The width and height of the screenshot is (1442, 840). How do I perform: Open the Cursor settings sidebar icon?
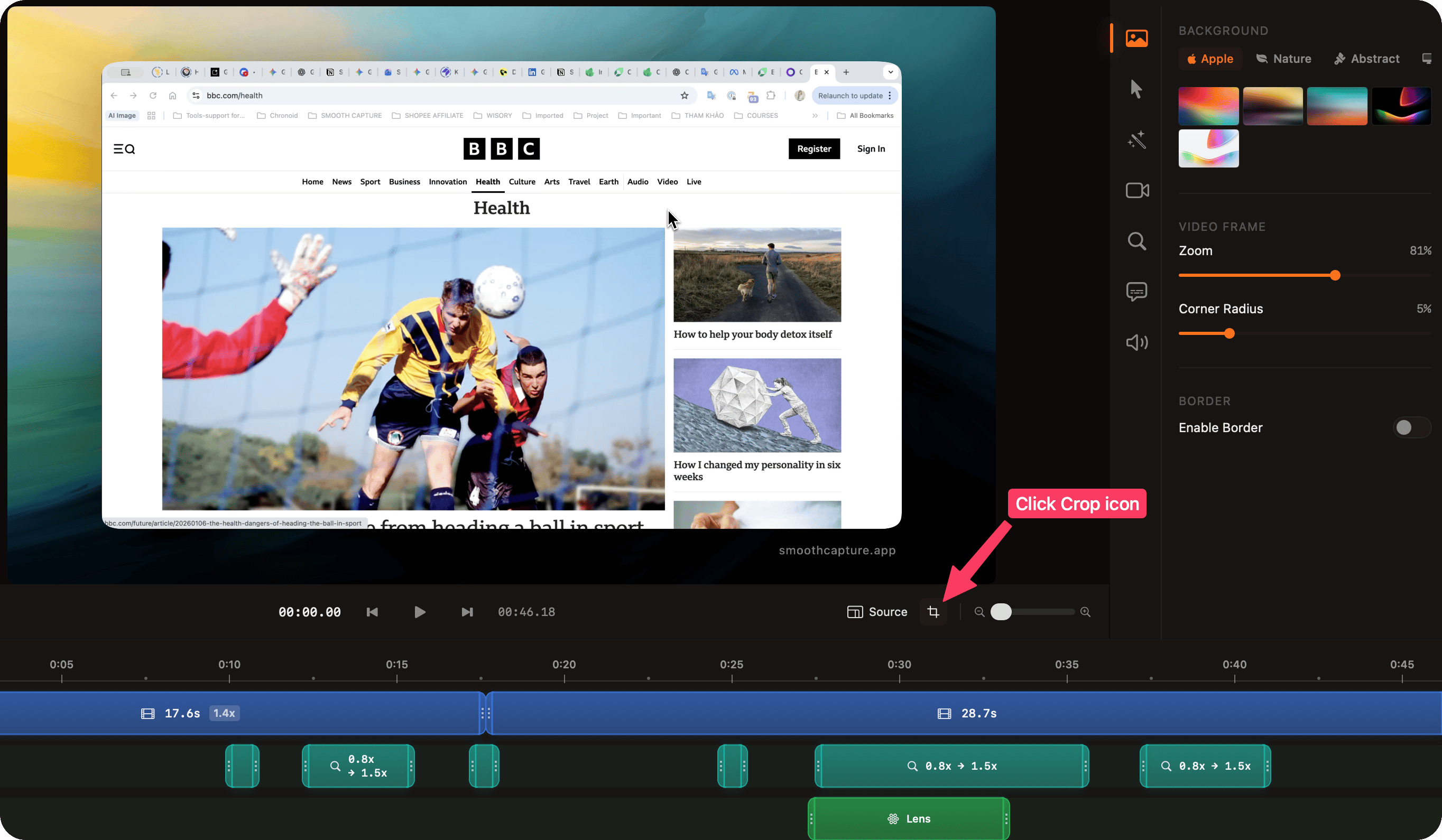(x=1136, y=89)
